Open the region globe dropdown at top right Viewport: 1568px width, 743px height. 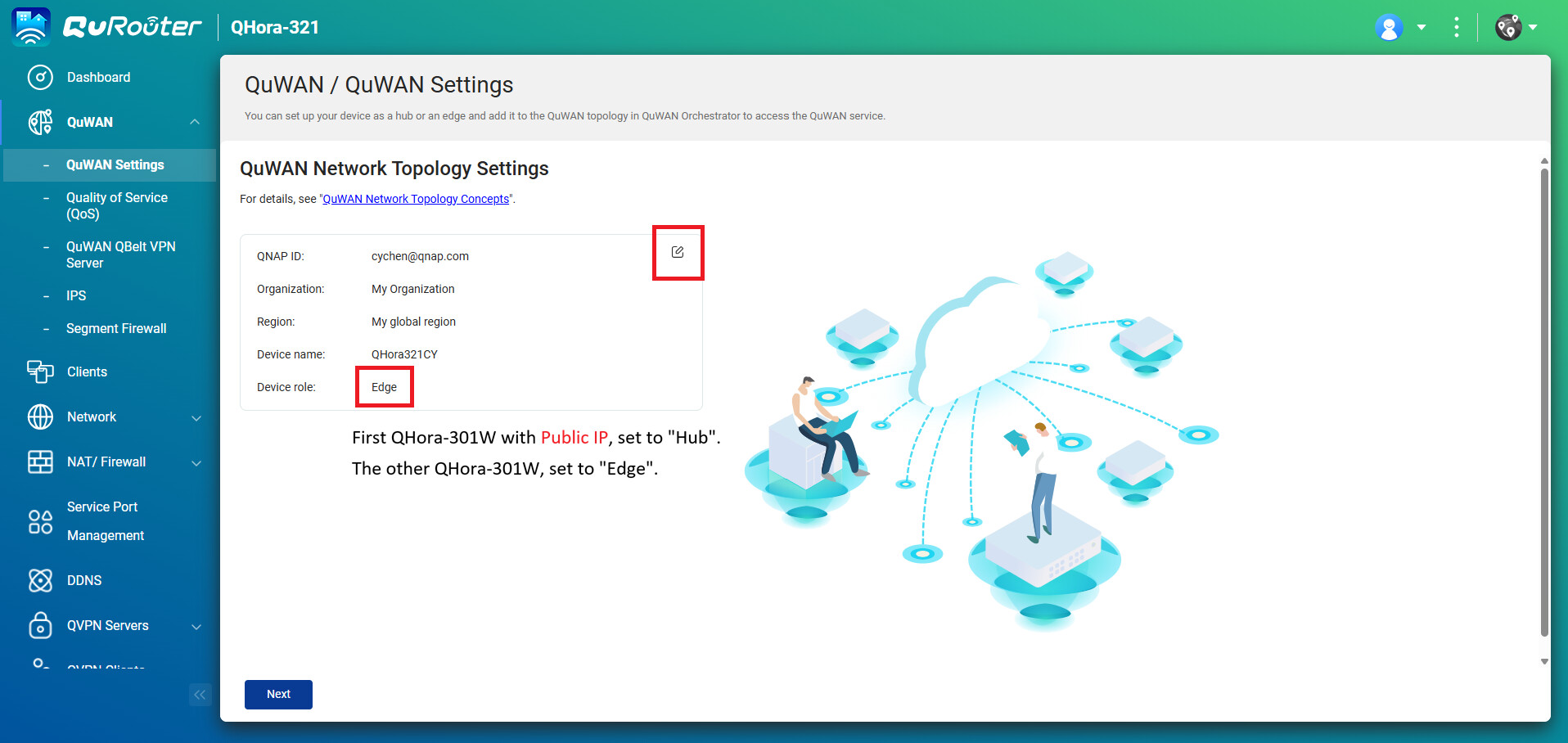click(1516, 27)
